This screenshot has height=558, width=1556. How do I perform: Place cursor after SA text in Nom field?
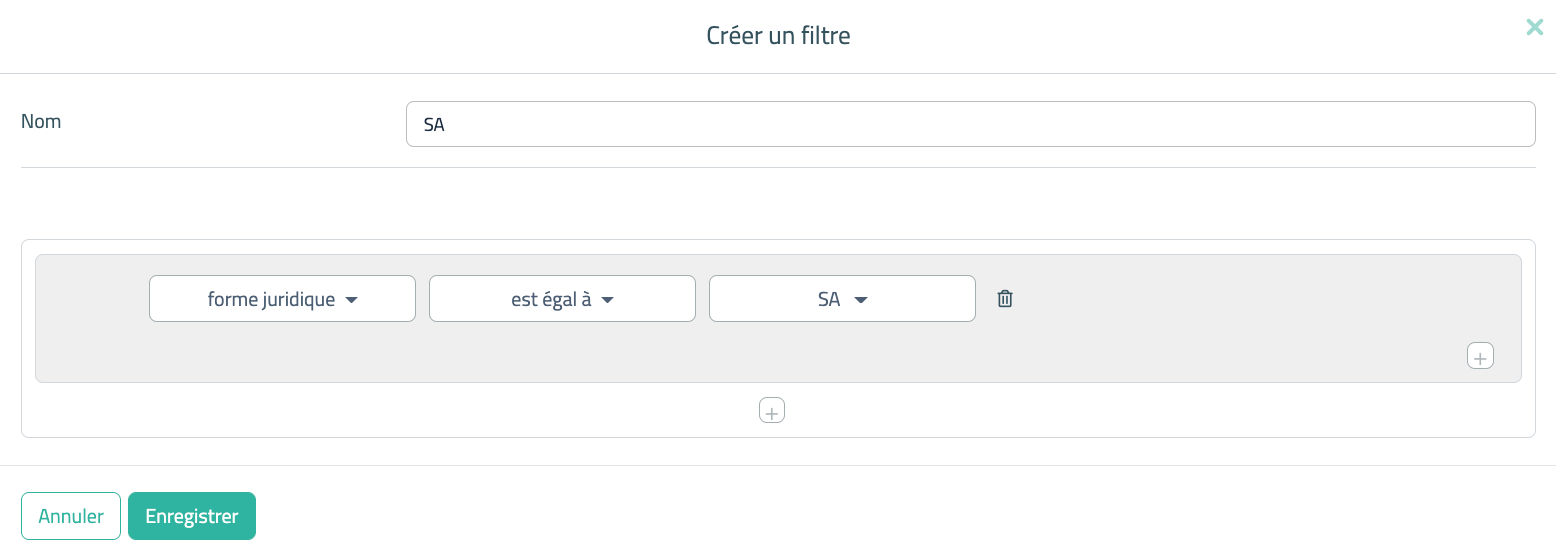pos(447,125)
